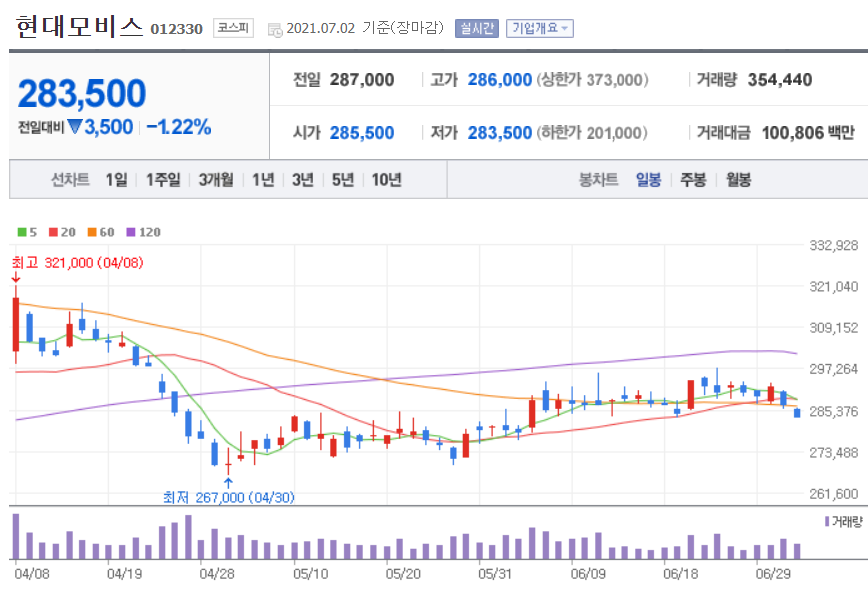Click the 상한가 373,000 text
868x591 pixels.
coord(592,80)
